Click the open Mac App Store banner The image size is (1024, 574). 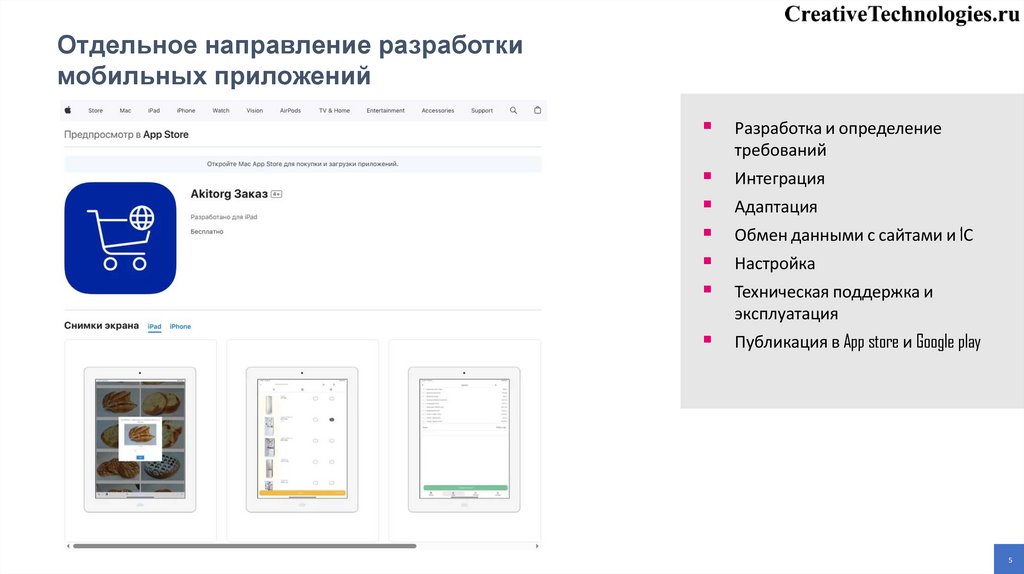click(302, 164)
